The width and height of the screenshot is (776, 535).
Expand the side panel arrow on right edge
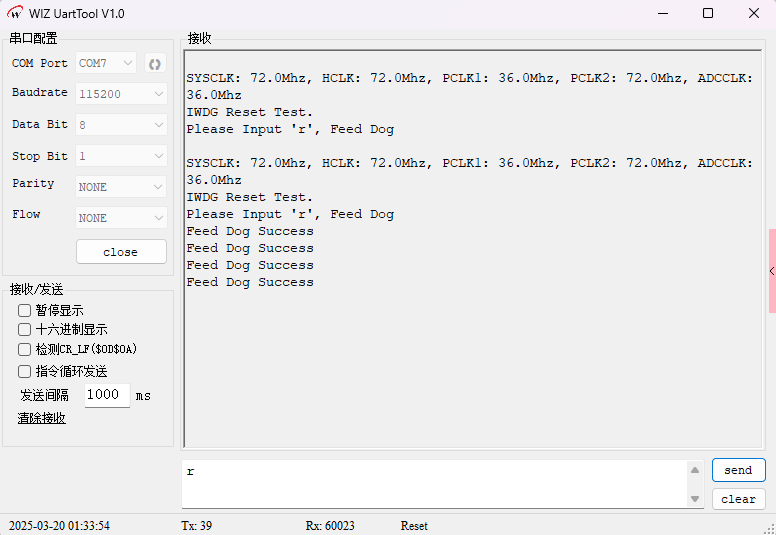pos(771,271)
